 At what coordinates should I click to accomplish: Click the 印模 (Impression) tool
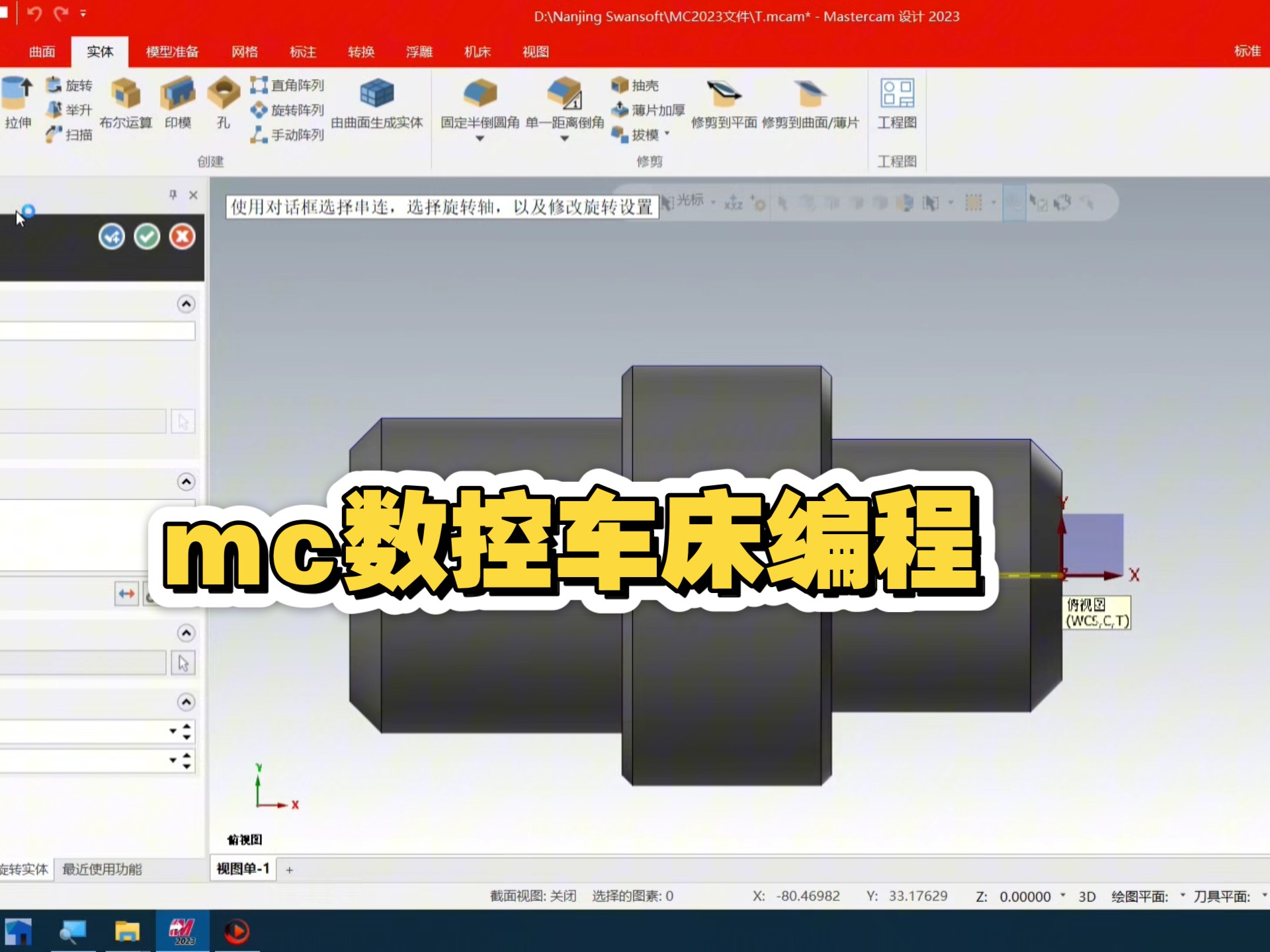pos(178,102)
